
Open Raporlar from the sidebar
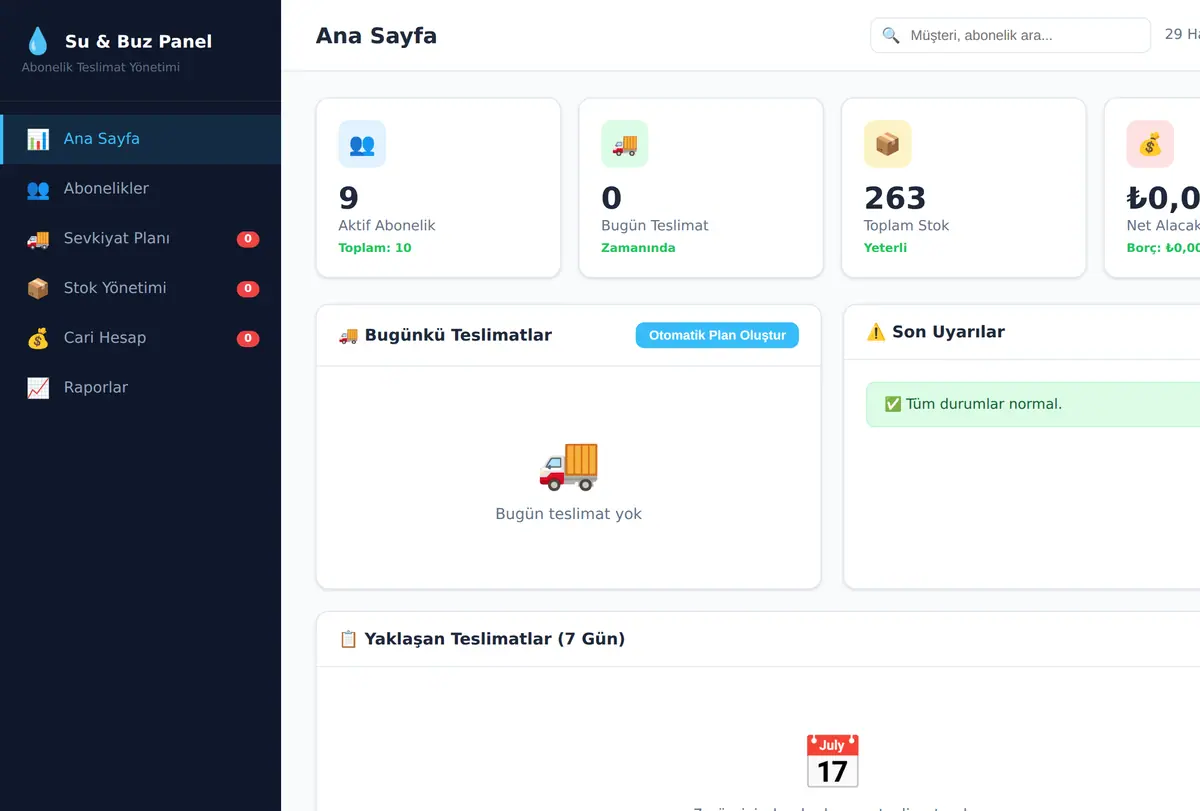(140, 388)
